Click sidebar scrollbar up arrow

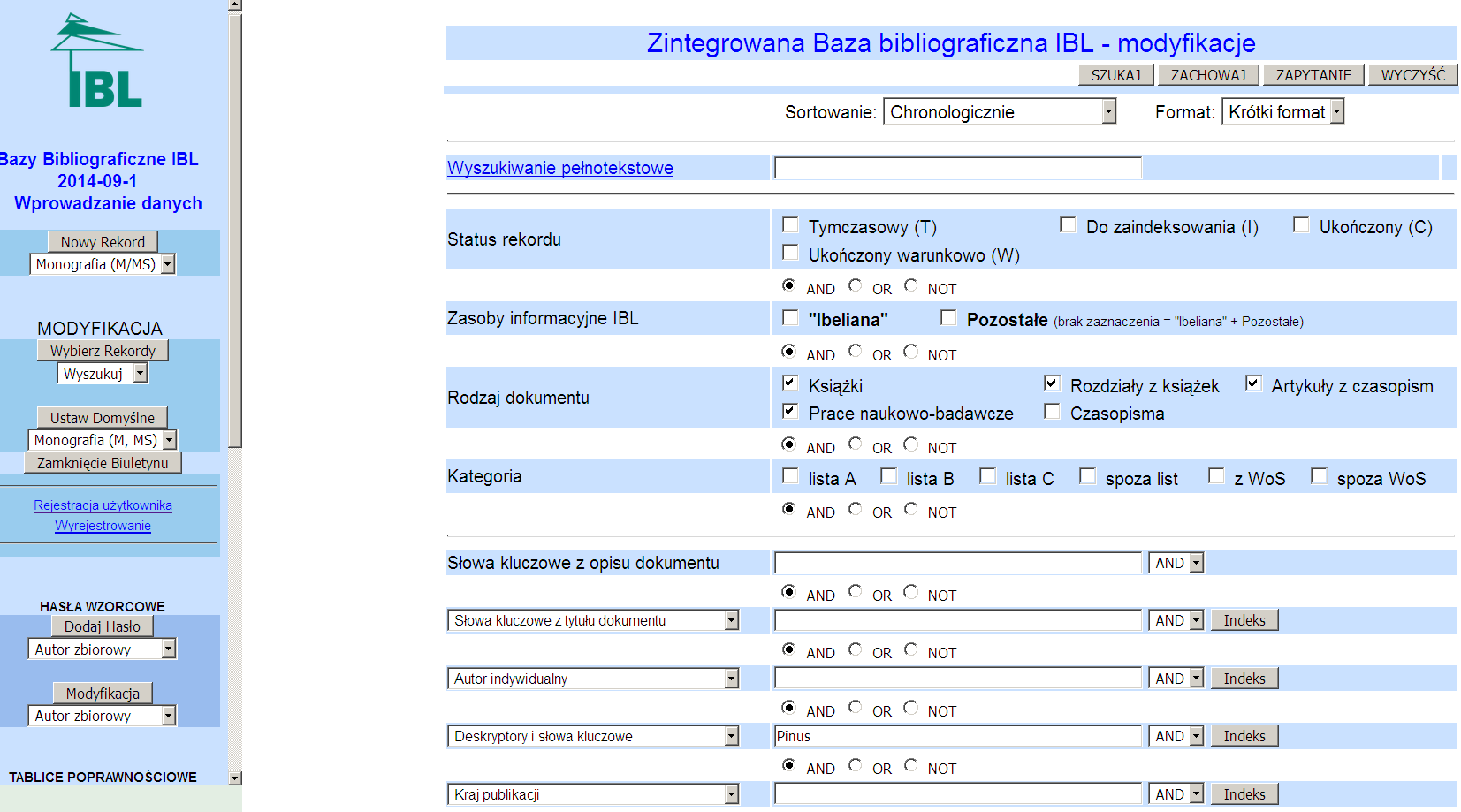235,5
